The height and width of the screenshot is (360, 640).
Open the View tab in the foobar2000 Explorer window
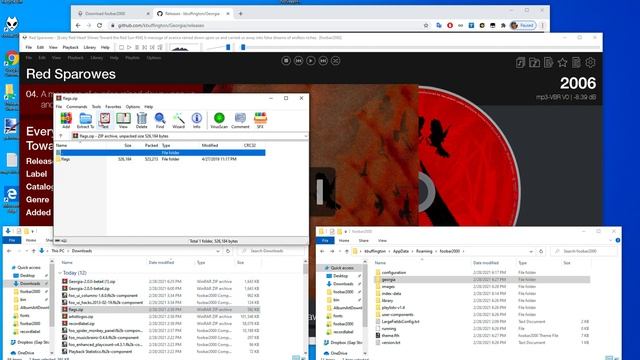point(382,240)
